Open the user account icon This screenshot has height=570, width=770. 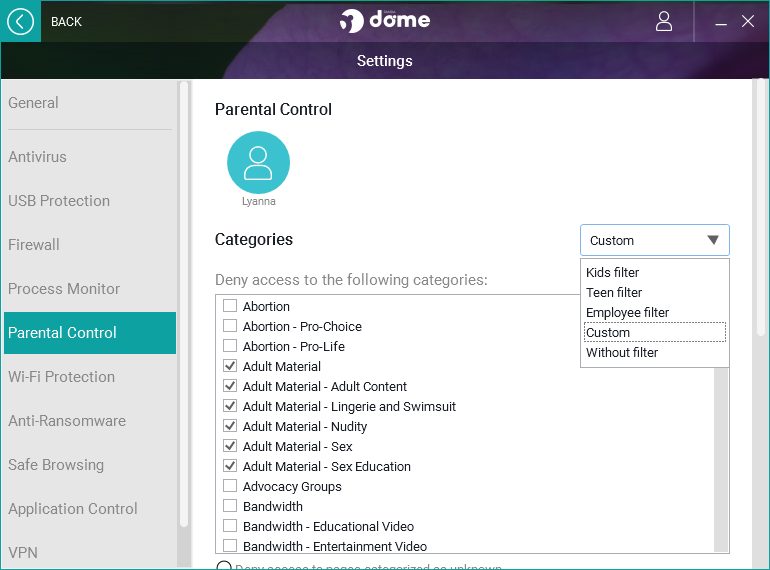tap(664, 21)
